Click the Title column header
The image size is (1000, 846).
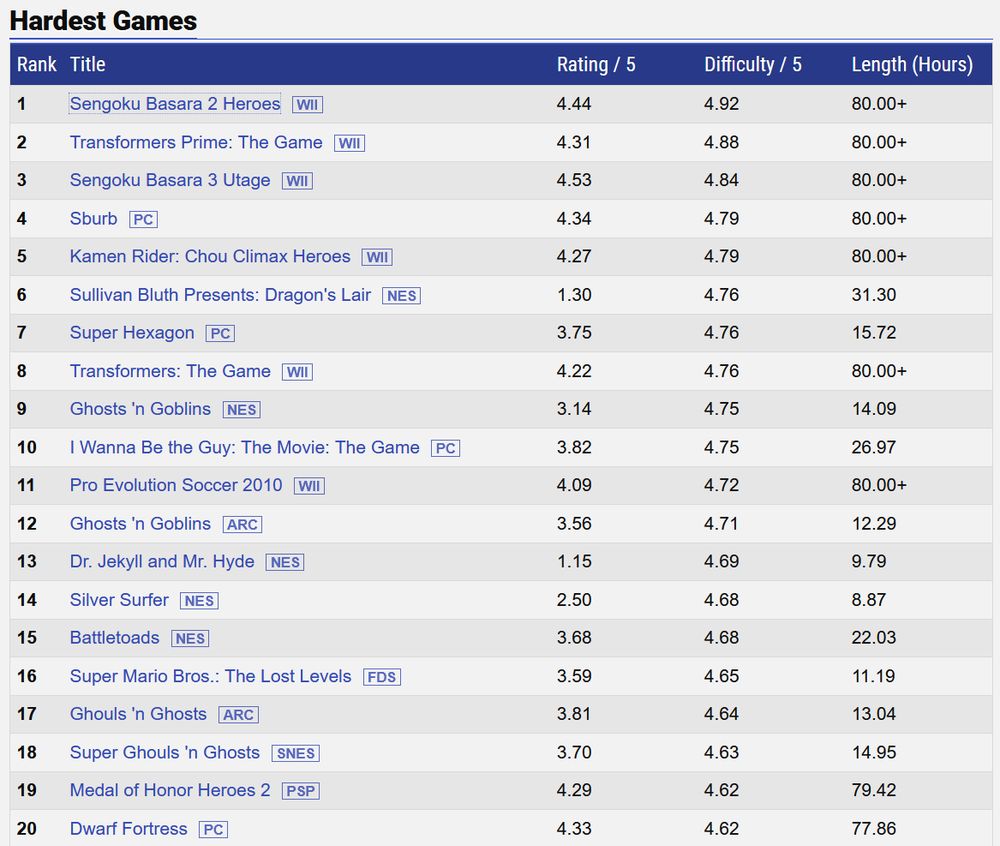pyautogui.click(x=87, y=64)
